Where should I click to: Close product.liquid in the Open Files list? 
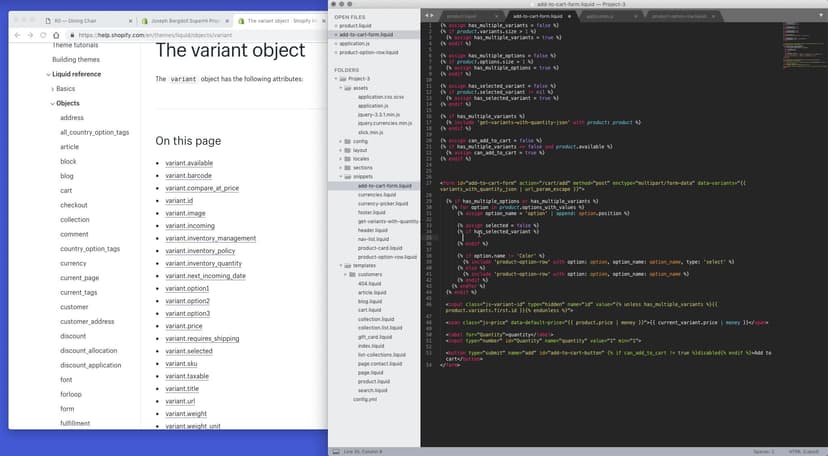pyautogui.click(x=335, y=26)
